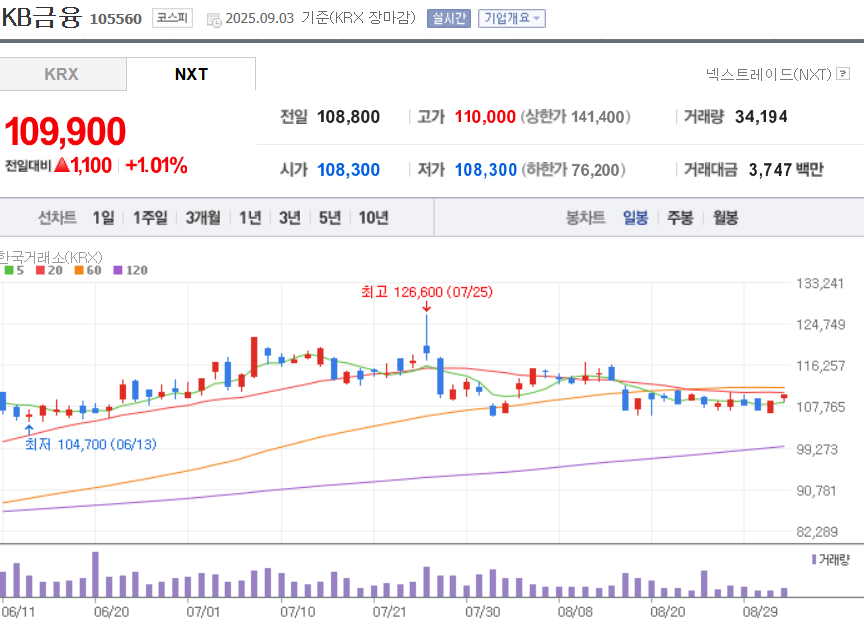Viewport: 864px width, 627px height.
Task: Click the orange 60-day moving average swatch
Action: [x=79, y=270]
